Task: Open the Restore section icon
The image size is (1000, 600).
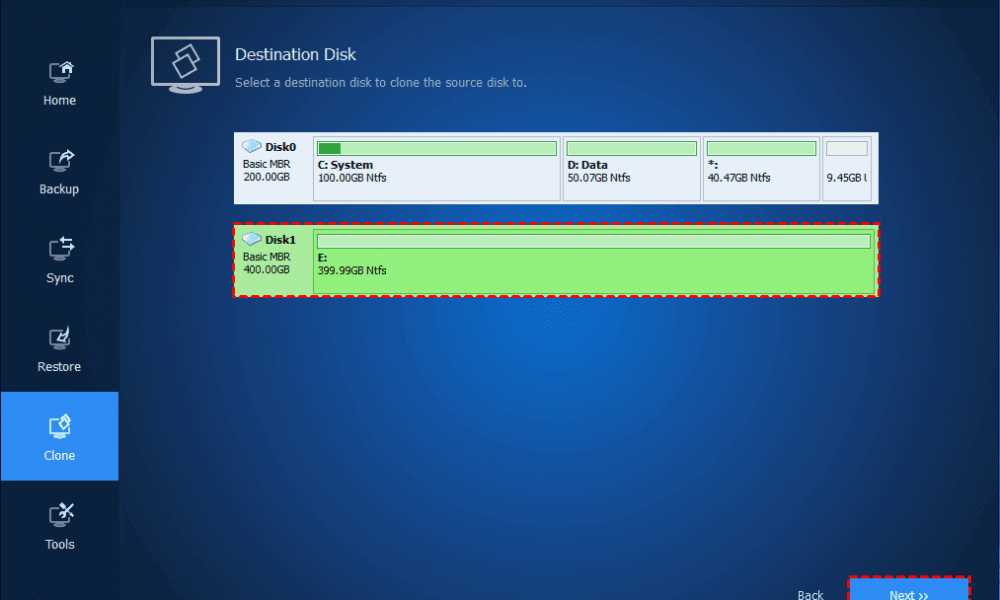Action: point(60,339)
